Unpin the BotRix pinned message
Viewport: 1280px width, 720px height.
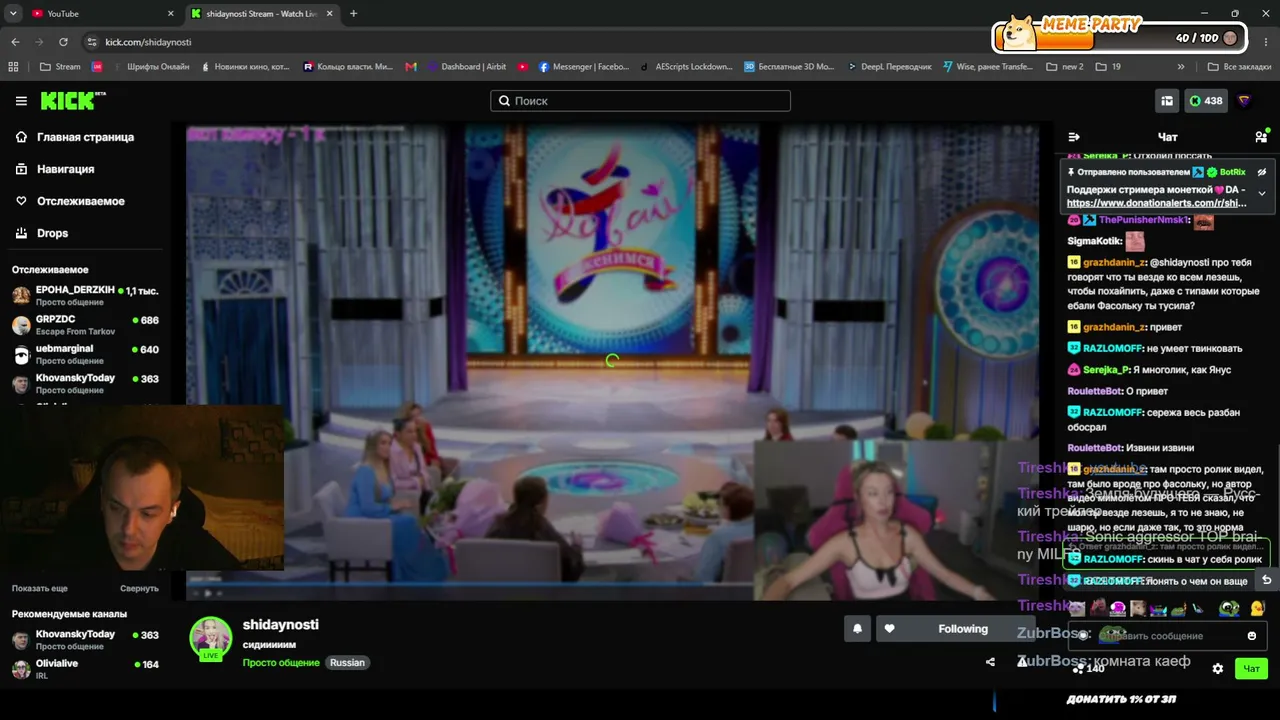tap(1262, 172)
